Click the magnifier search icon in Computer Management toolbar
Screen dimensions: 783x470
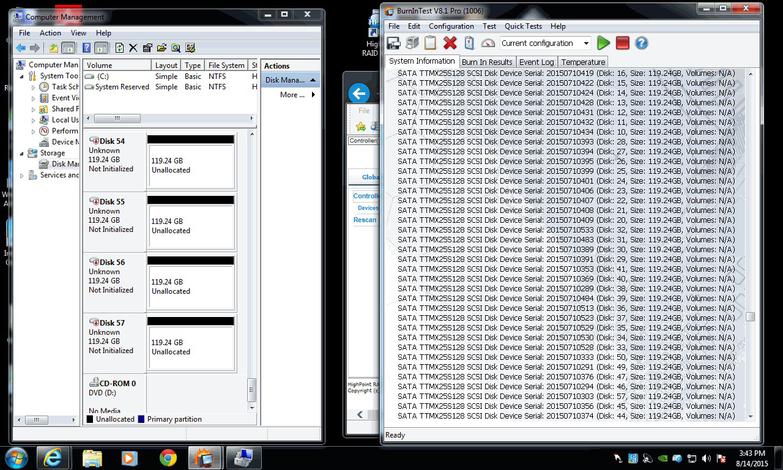pos(176,48)
